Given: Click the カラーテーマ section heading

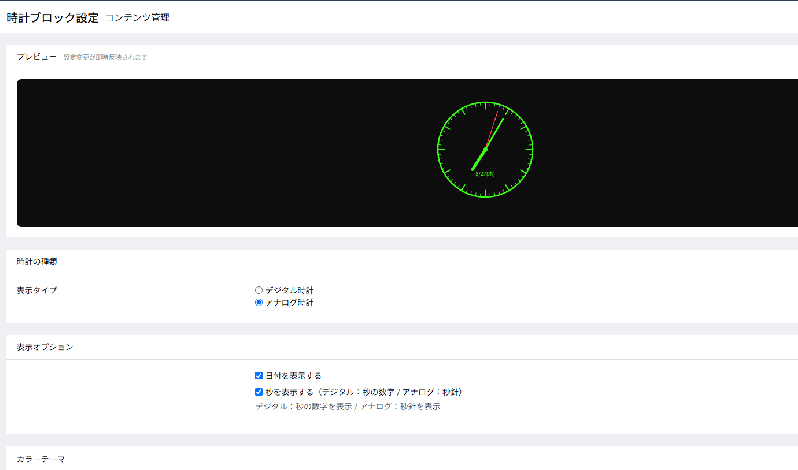Looking at the screenshot, I should point(41,459).
